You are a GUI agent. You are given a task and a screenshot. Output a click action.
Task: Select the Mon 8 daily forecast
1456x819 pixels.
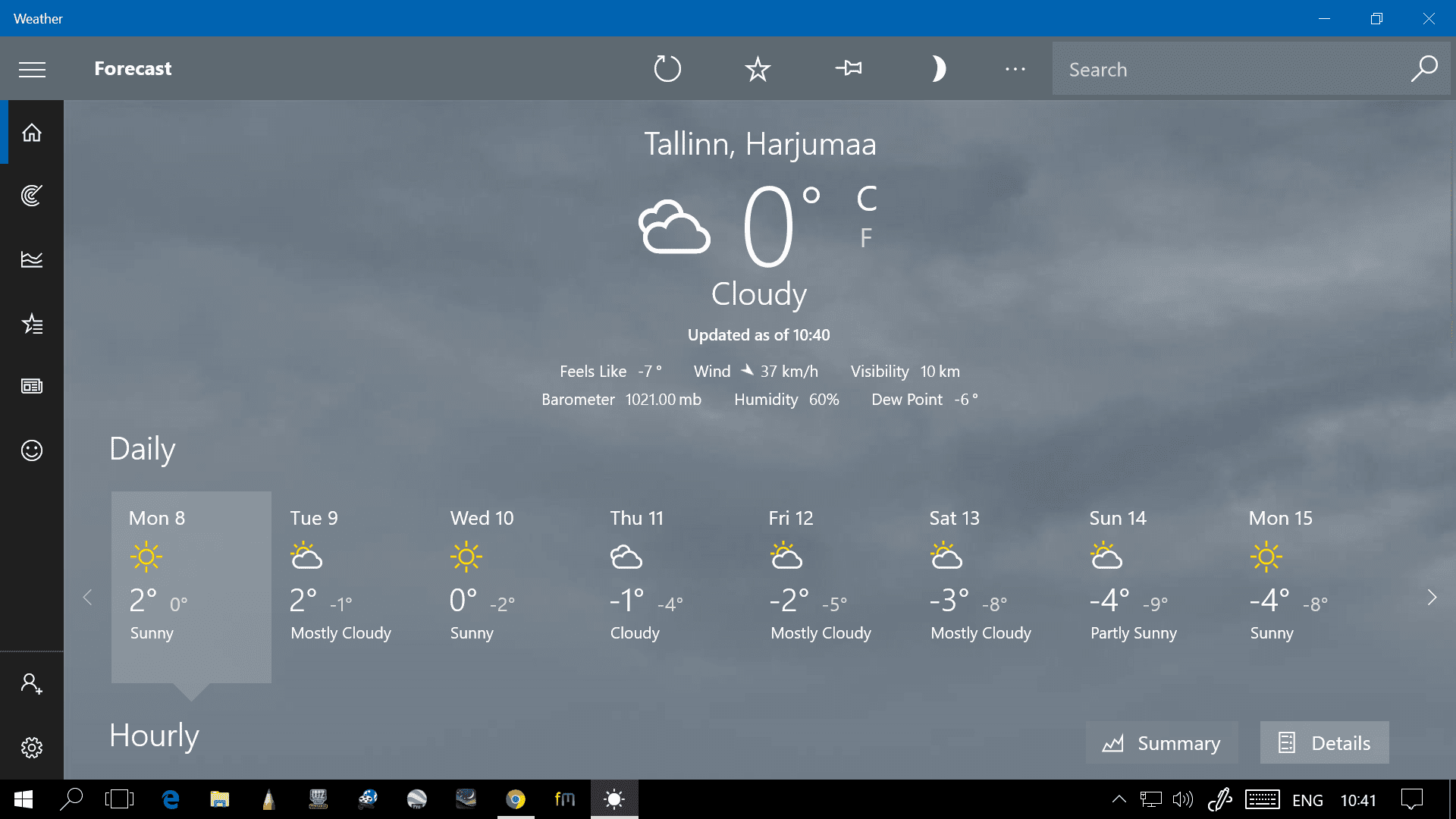pos(191,587)
